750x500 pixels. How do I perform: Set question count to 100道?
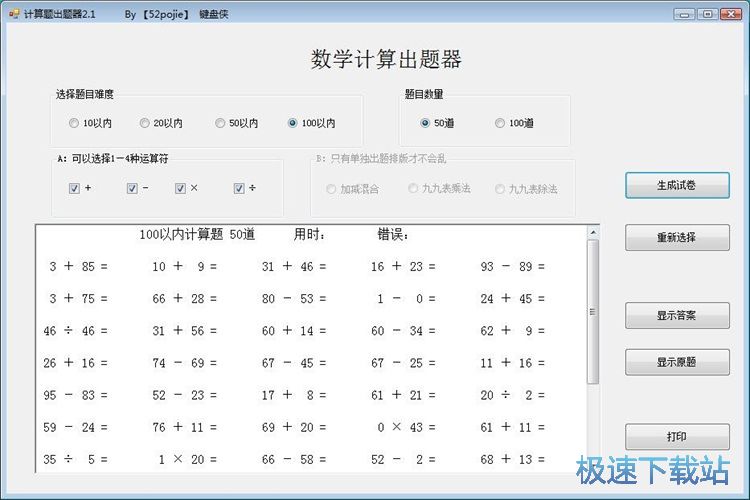click(x=500, y=124)
